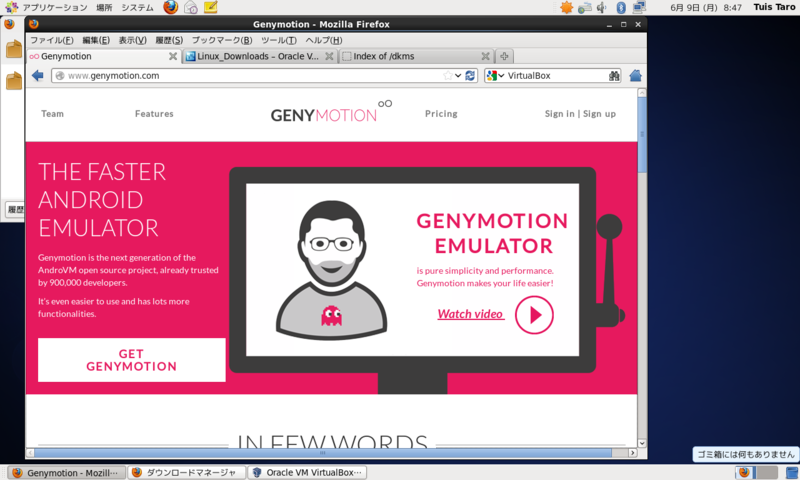Open the ファイル(F) menu
Image resolution: width=800 pixels, height=480 pixels.
point(52,40)
